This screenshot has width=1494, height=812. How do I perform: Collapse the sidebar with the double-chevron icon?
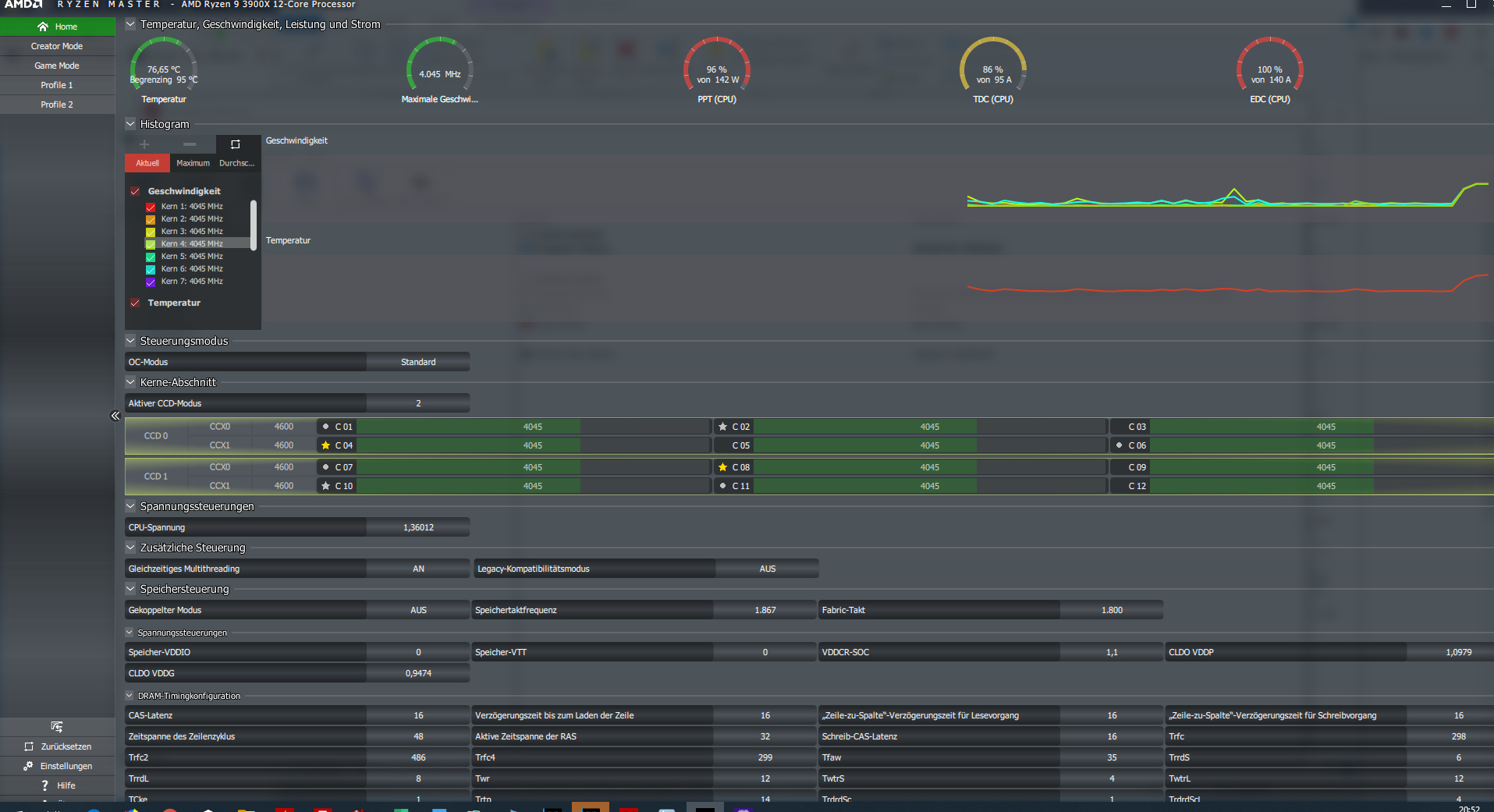coord(115,416)
